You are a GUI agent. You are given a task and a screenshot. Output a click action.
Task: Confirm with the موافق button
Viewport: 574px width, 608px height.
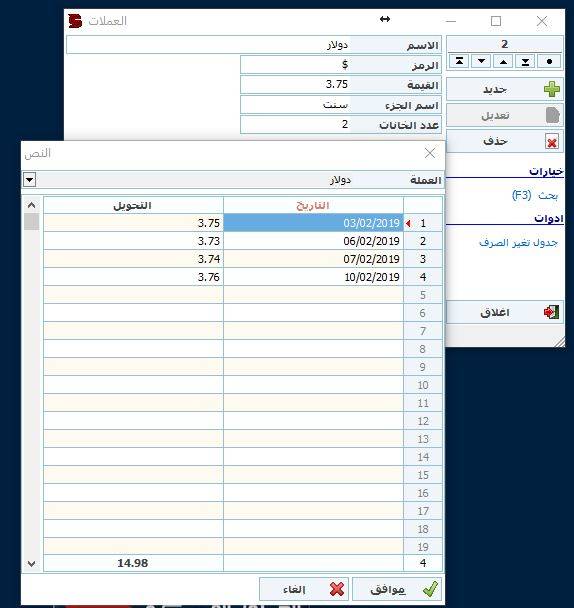point(397,589)
